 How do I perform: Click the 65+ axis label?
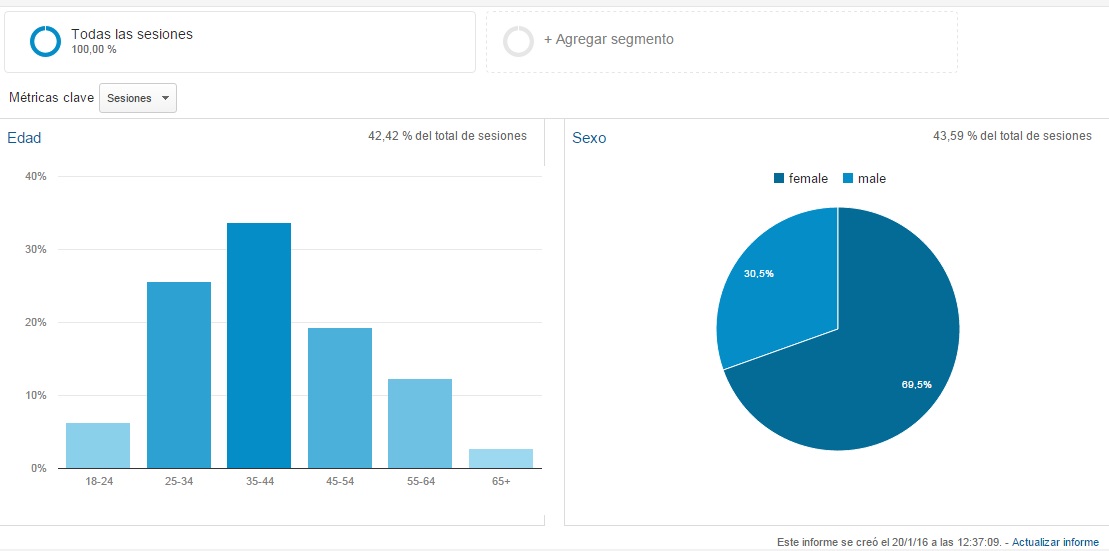coord(501,481)
